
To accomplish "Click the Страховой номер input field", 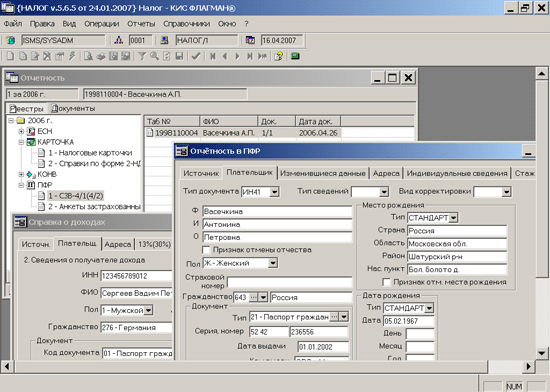I will (289, 282).
